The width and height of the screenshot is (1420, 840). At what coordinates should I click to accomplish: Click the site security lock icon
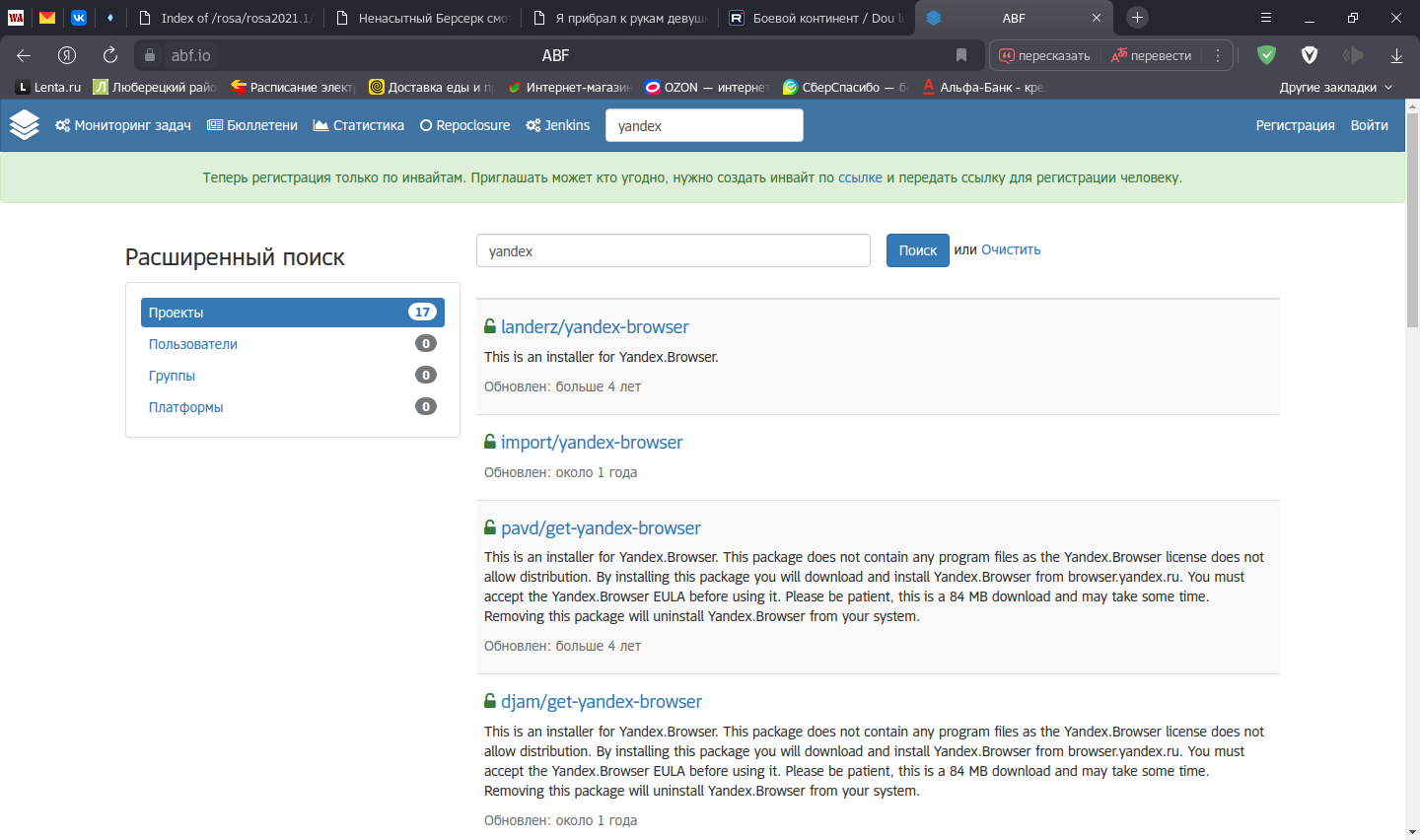(150, 55)
